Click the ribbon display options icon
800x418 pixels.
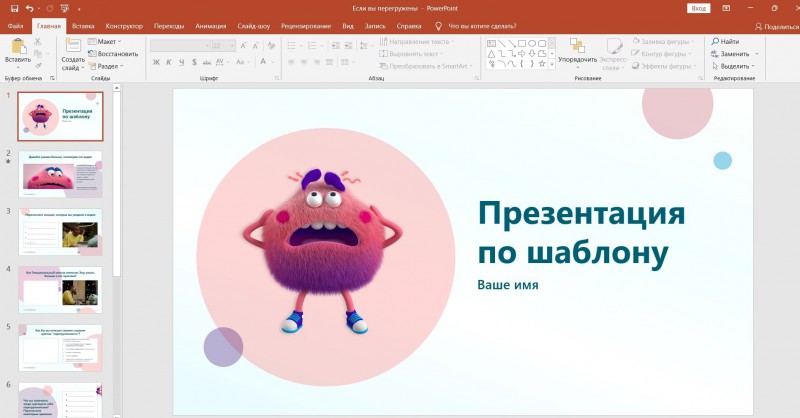726,8
